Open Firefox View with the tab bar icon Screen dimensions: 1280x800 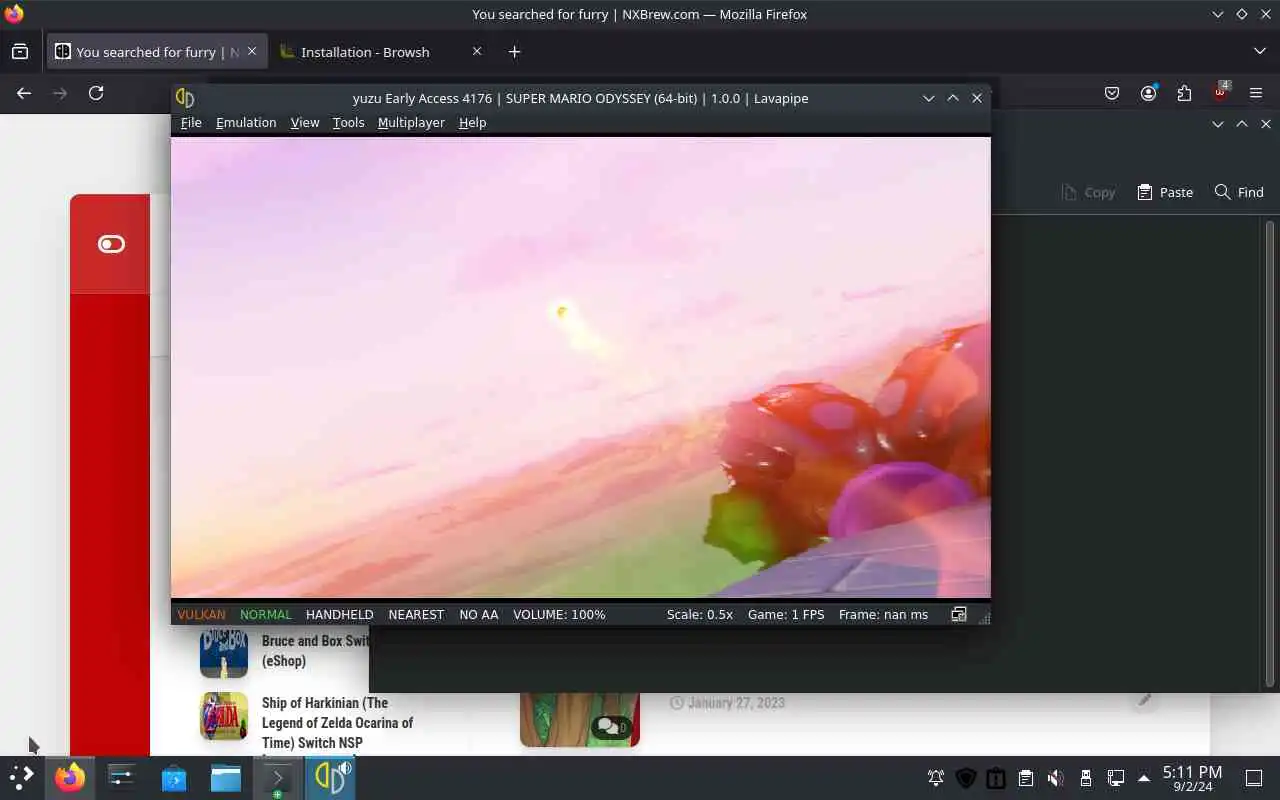point(20,52)
